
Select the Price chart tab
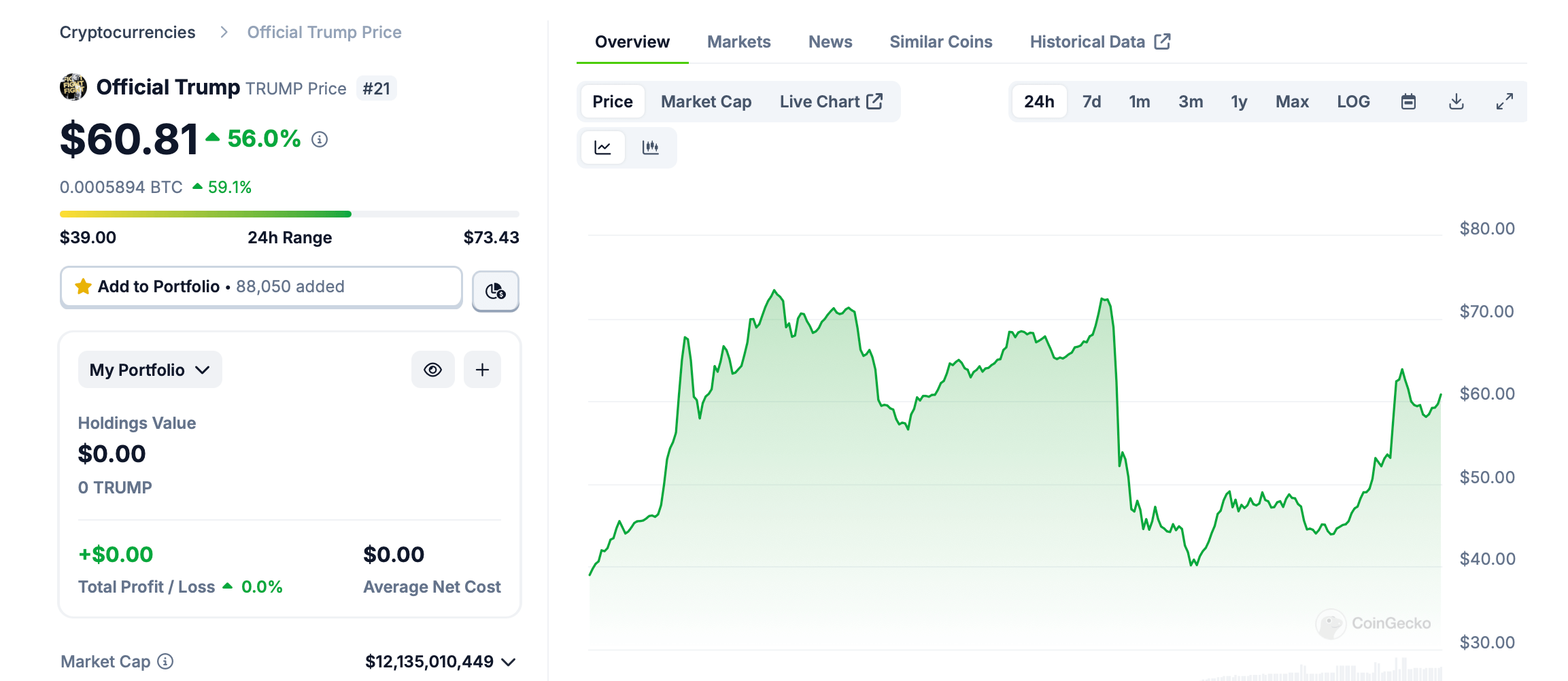tap(613, 102)
